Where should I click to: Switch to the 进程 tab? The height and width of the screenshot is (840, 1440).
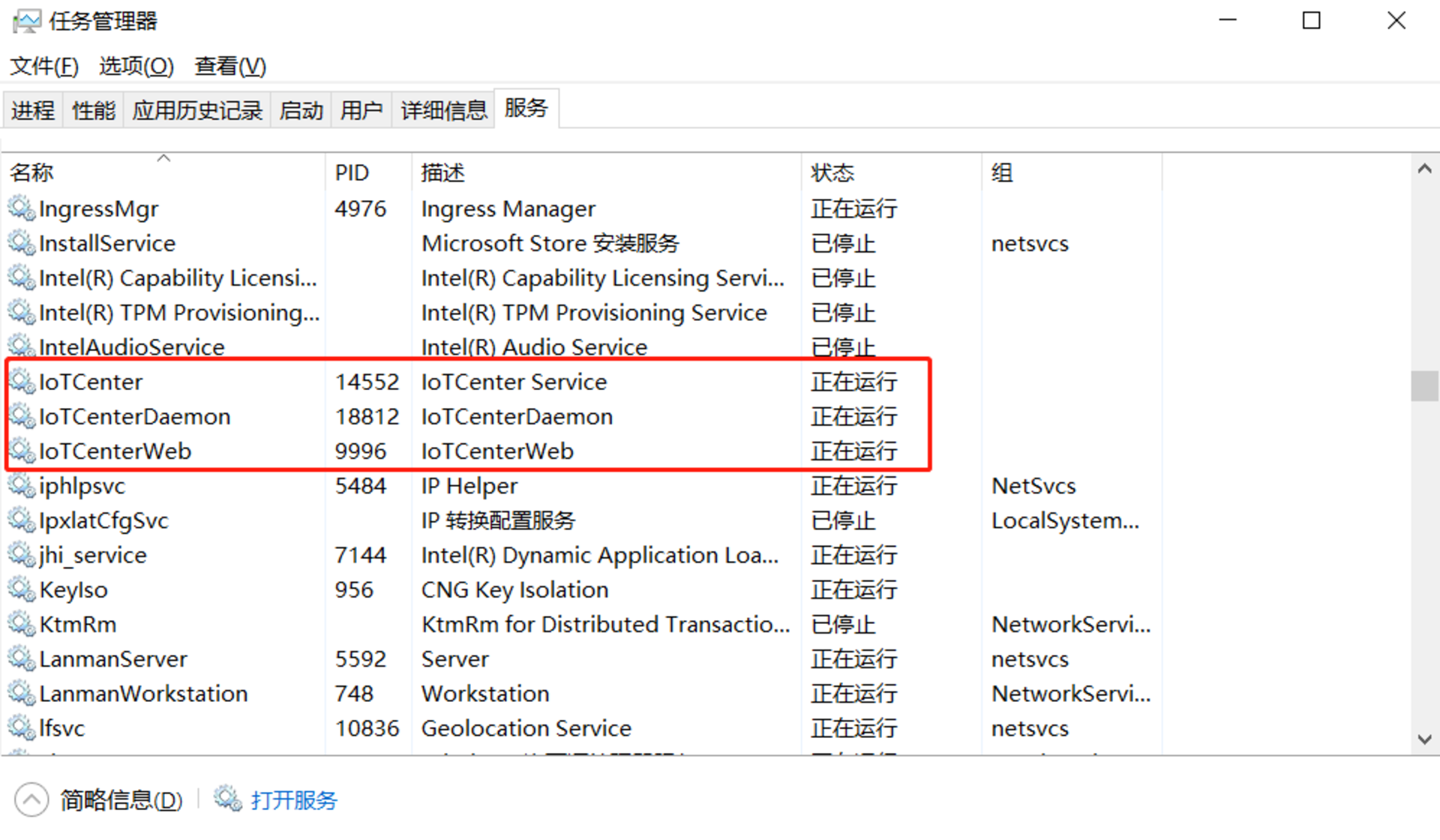[32, 110]
